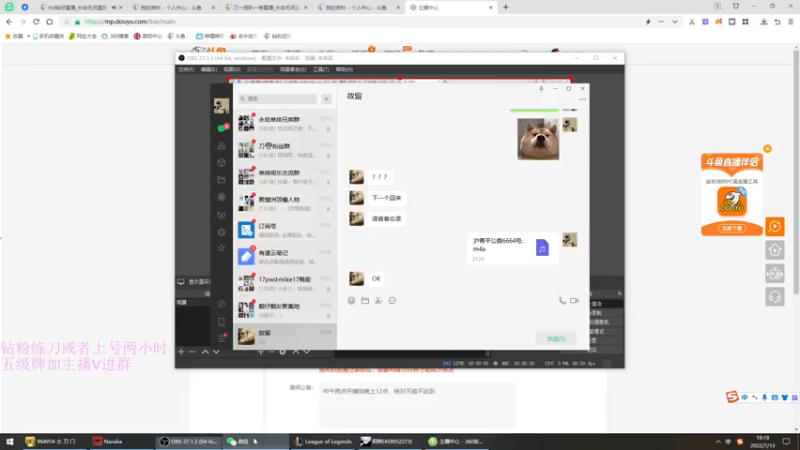Open the WeChat Moments shutter icon
This screenshot has width=800, height=450.
point(221,197)
